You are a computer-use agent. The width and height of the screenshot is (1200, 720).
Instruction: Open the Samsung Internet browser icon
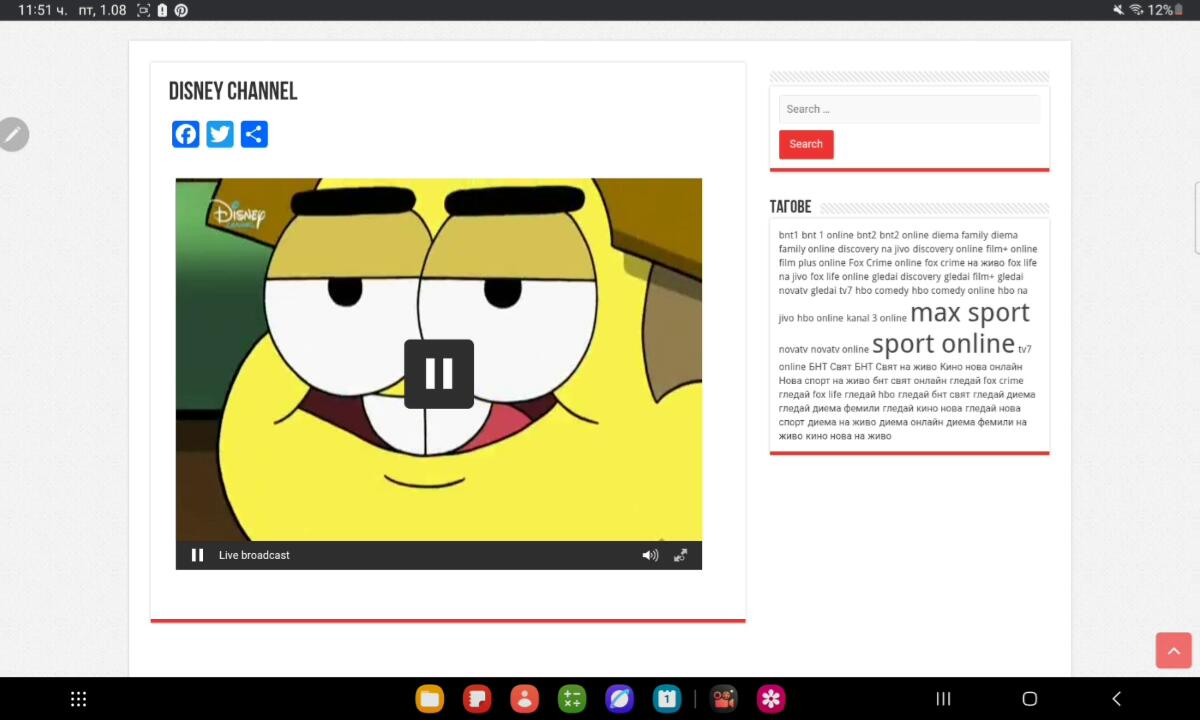pos(619,699)
